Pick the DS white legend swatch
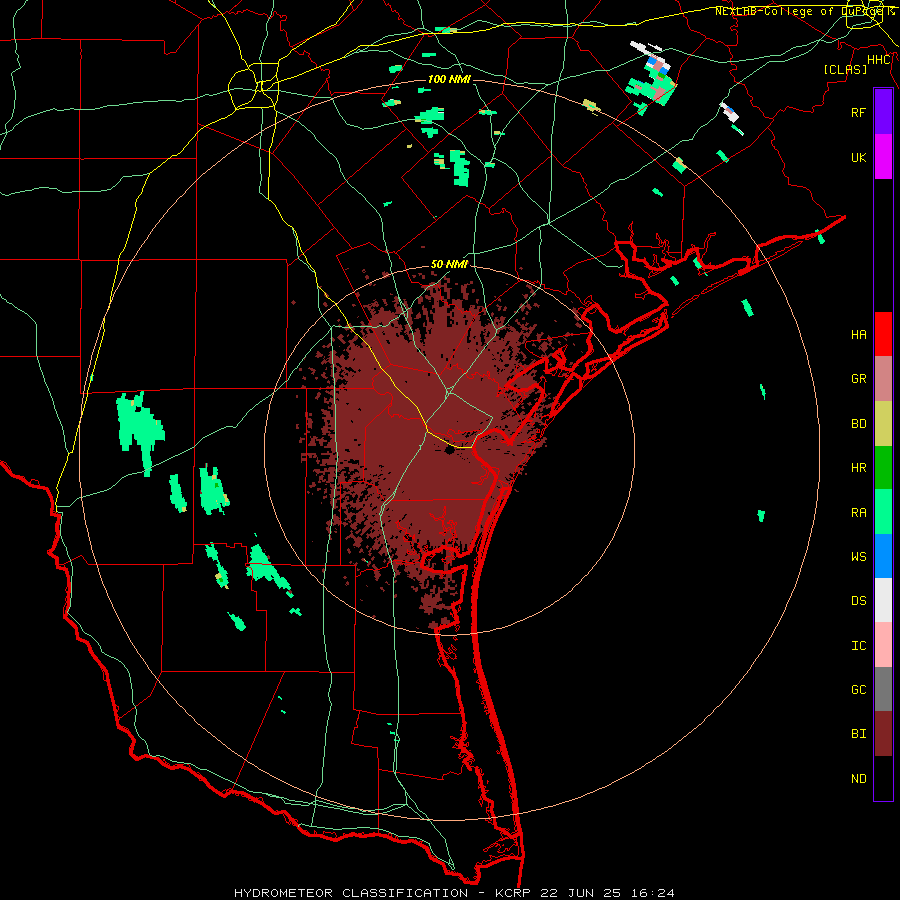Viewport: 900px width, 900px height. point(883,600)
